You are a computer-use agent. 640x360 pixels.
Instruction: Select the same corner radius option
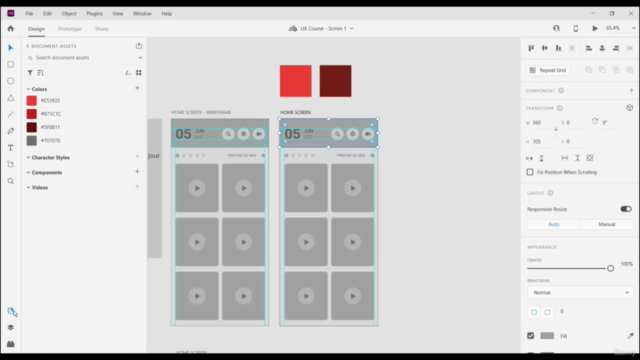[x=534, y=312]
